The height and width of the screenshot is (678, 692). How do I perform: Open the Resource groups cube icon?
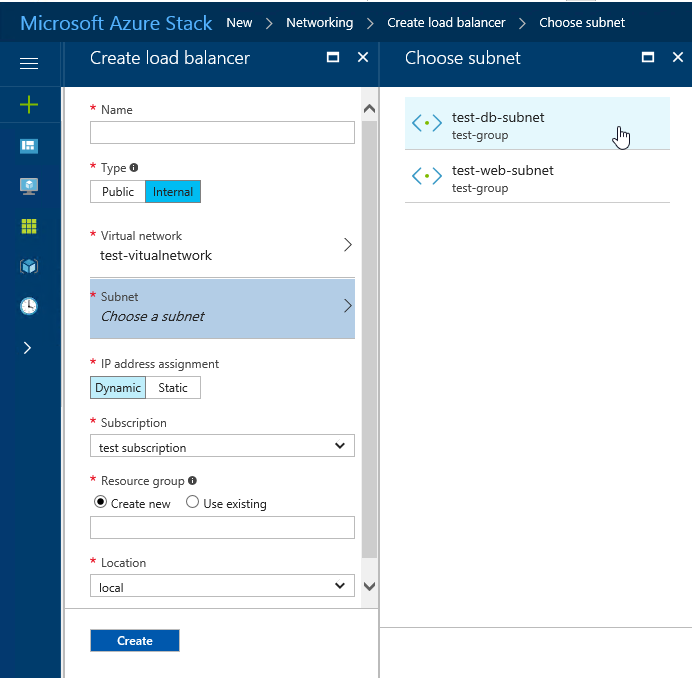(29, 266)
